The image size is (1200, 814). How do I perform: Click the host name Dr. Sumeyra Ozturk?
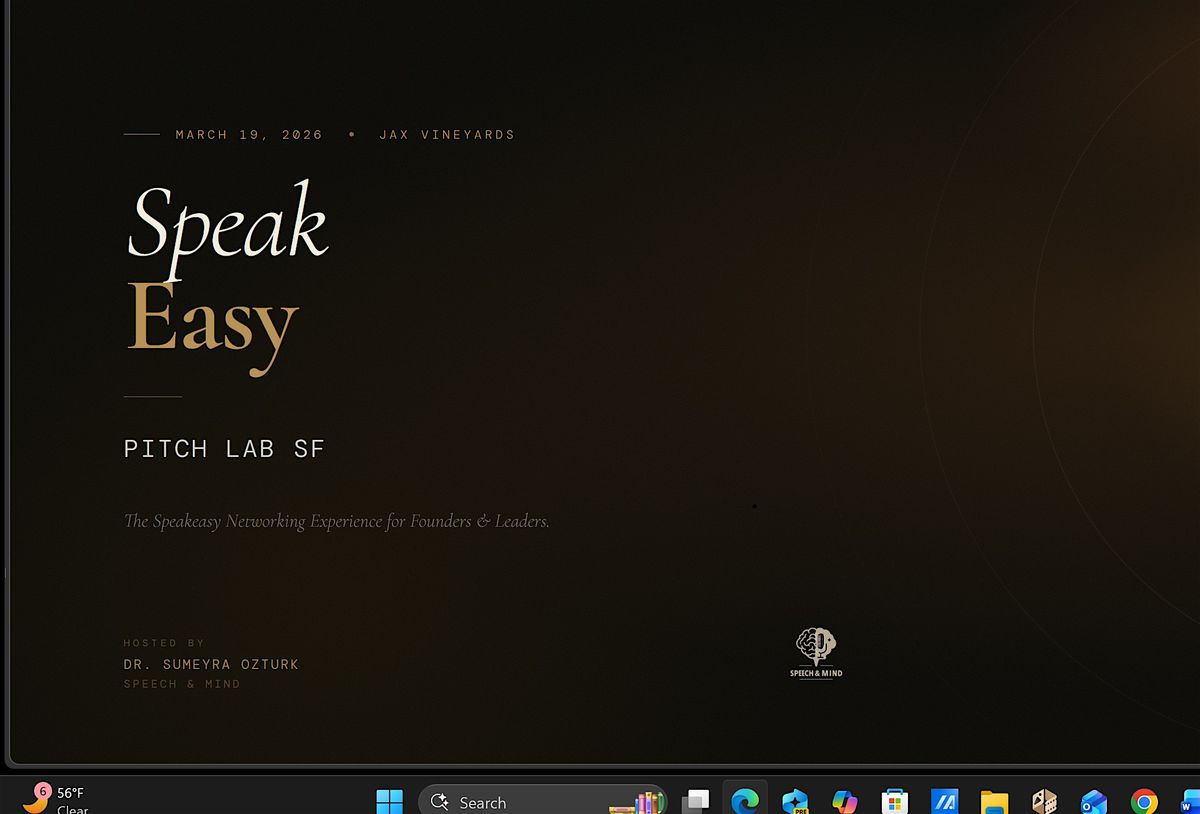coord(211,664)
